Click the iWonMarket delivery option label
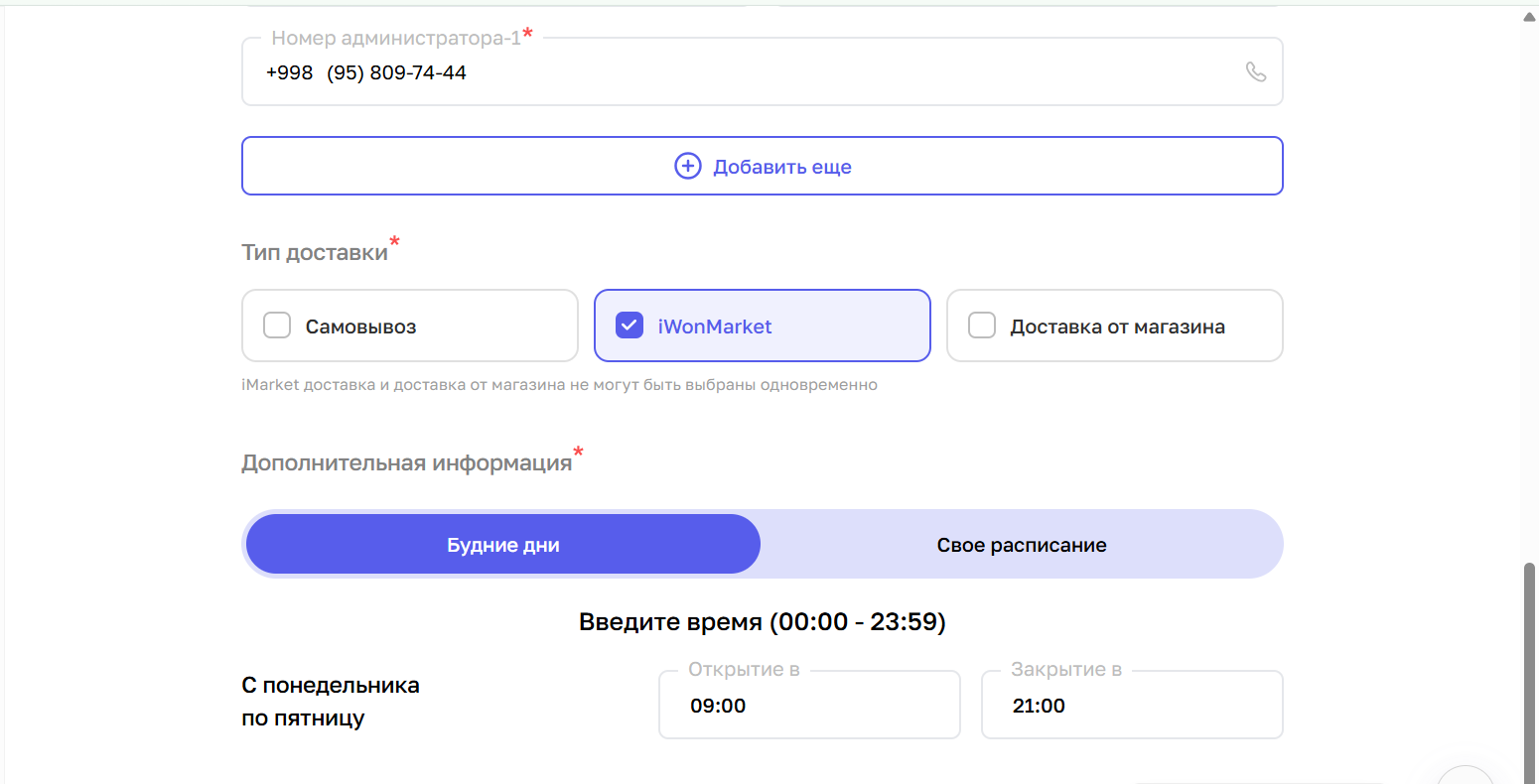The image size is (1539, 784). pos(714,327)
